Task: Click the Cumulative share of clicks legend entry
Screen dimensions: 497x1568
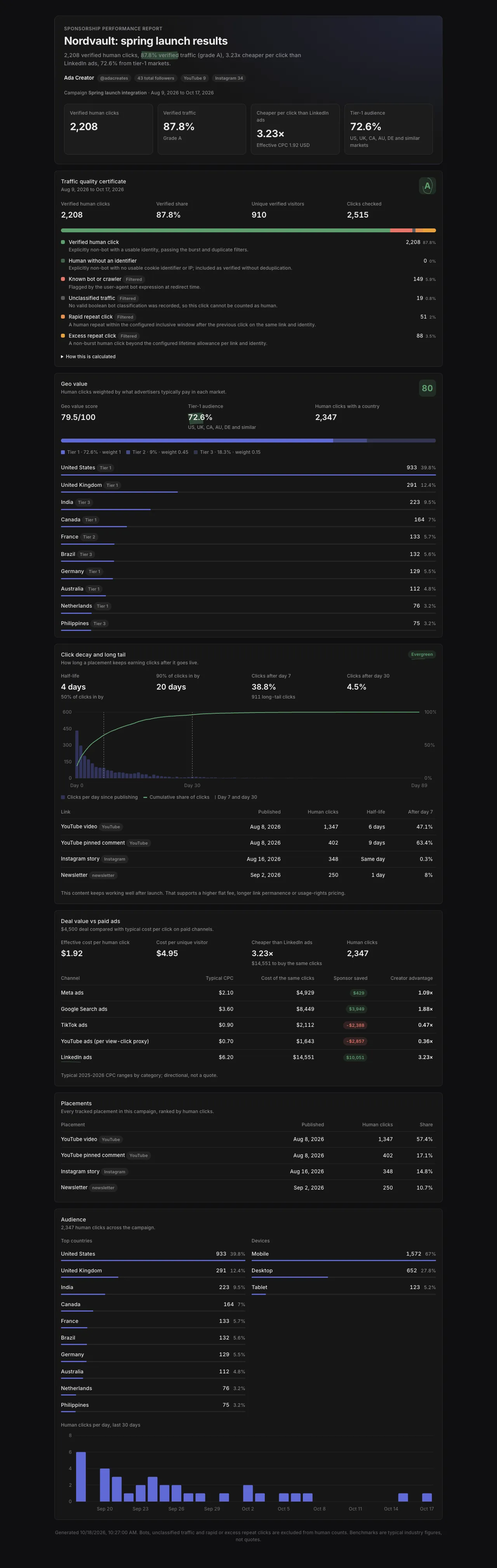Action: click(176, 797)
